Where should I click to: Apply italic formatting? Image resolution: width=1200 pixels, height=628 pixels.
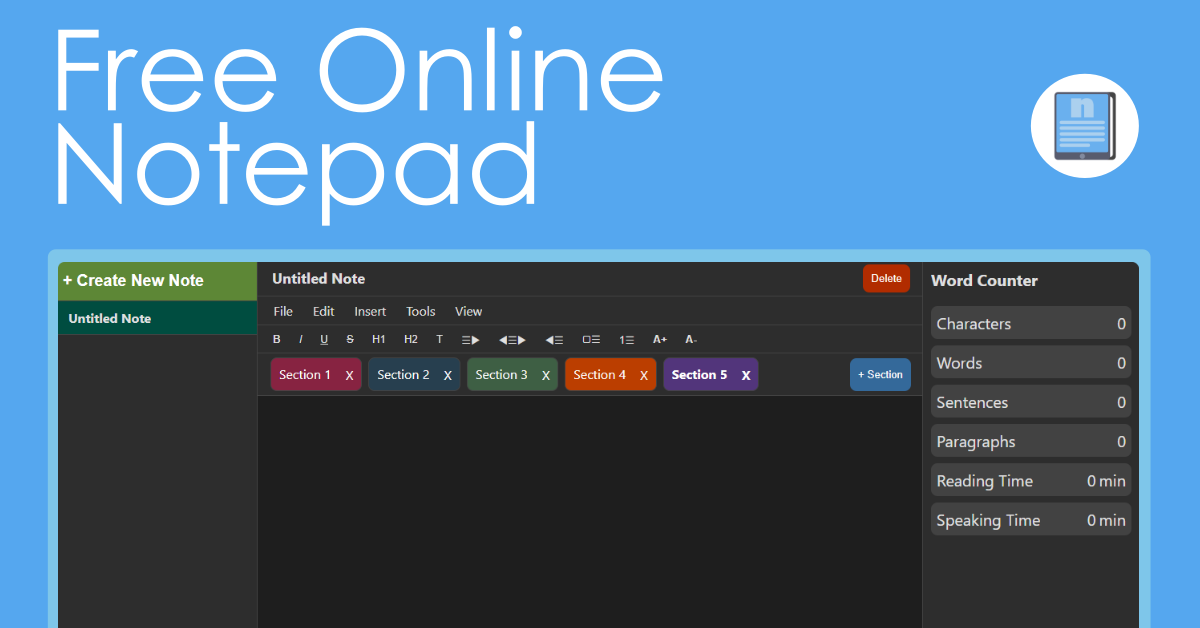[x=300, y=339]
